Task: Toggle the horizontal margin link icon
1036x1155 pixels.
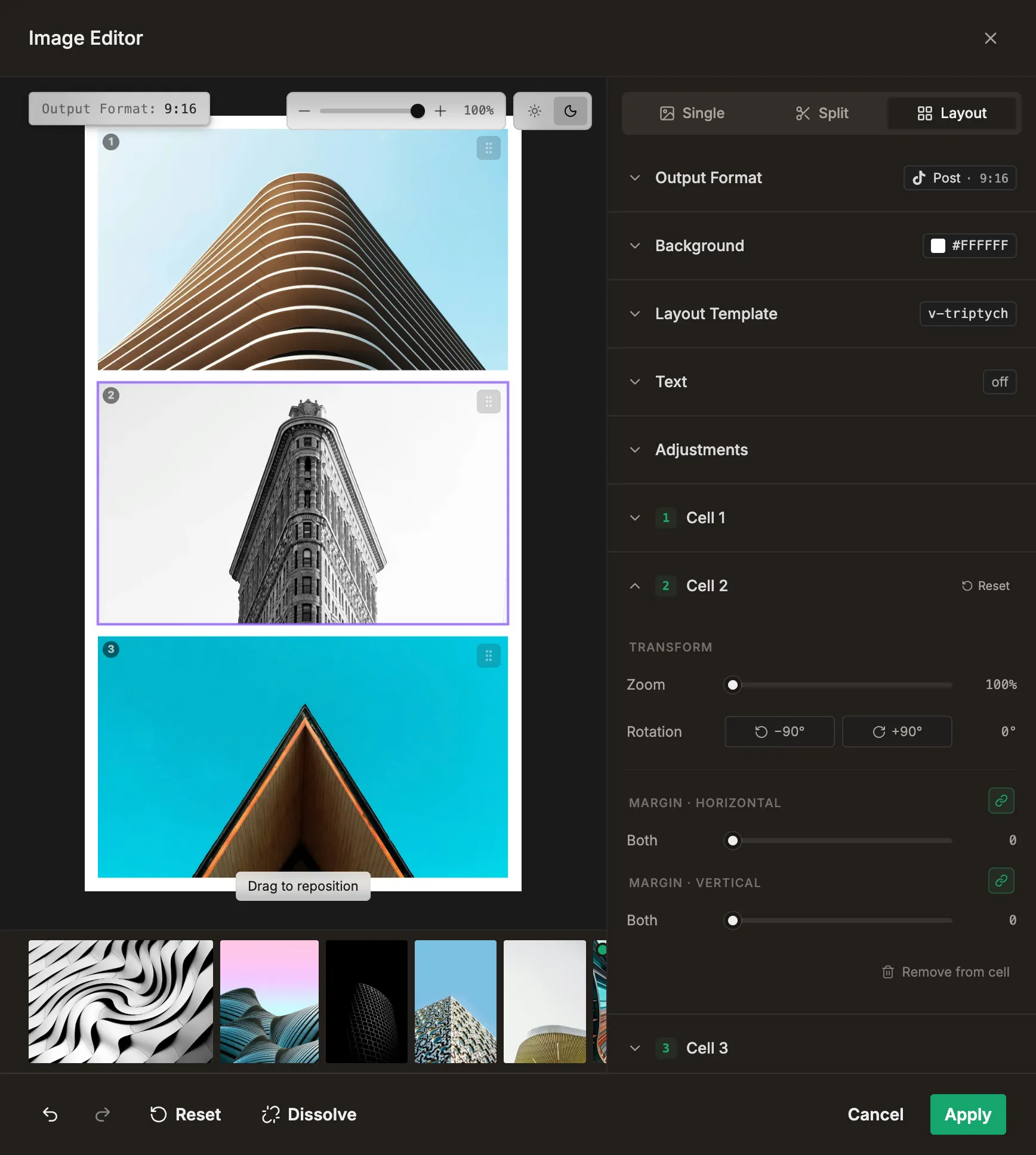Action: (1001, 801)
